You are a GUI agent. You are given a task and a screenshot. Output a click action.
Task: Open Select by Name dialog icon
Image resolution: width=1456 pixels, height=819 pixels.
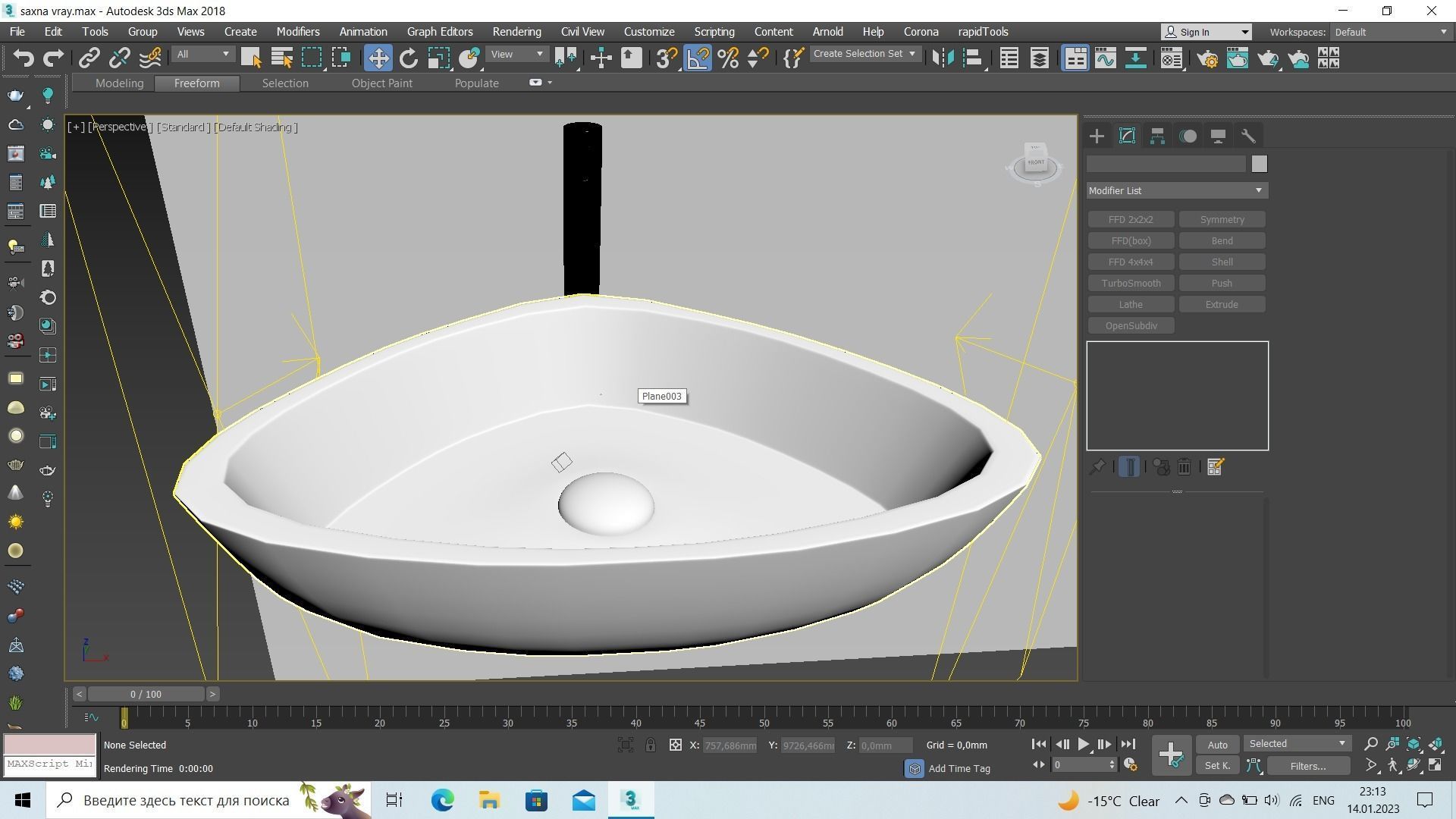(x=281, y=58)
